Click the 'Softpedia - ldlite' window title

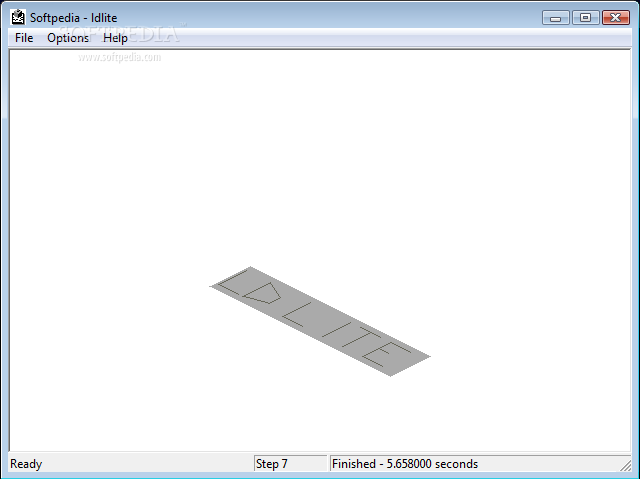pyautogui.click(x=73, y=18)
